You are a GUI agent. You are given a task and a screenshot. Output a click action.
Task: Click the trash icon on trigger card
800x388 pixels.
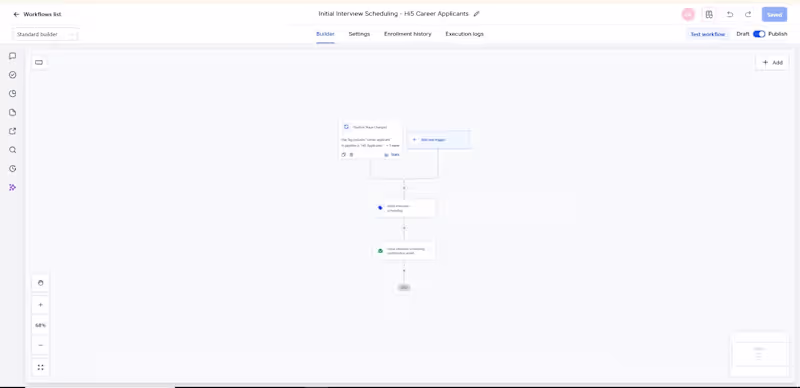pyautogui.click(x=351, y=155)
